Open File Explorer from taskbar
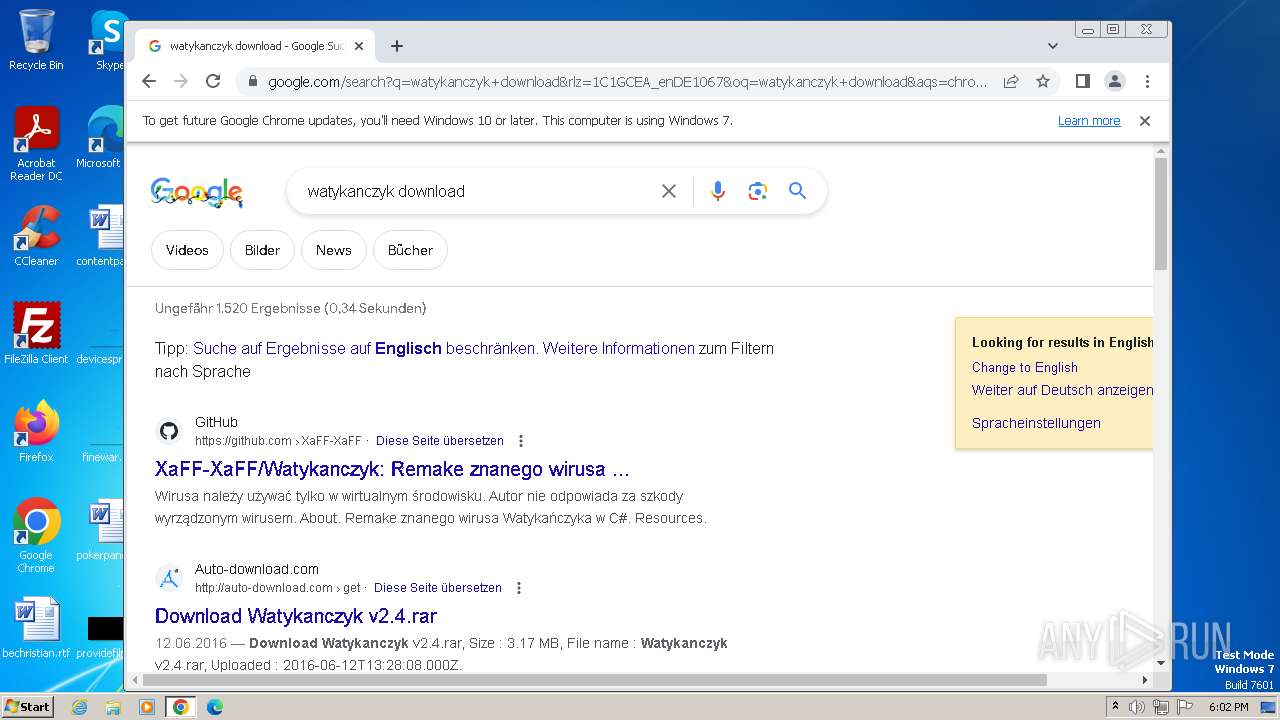 pos(113,707)
